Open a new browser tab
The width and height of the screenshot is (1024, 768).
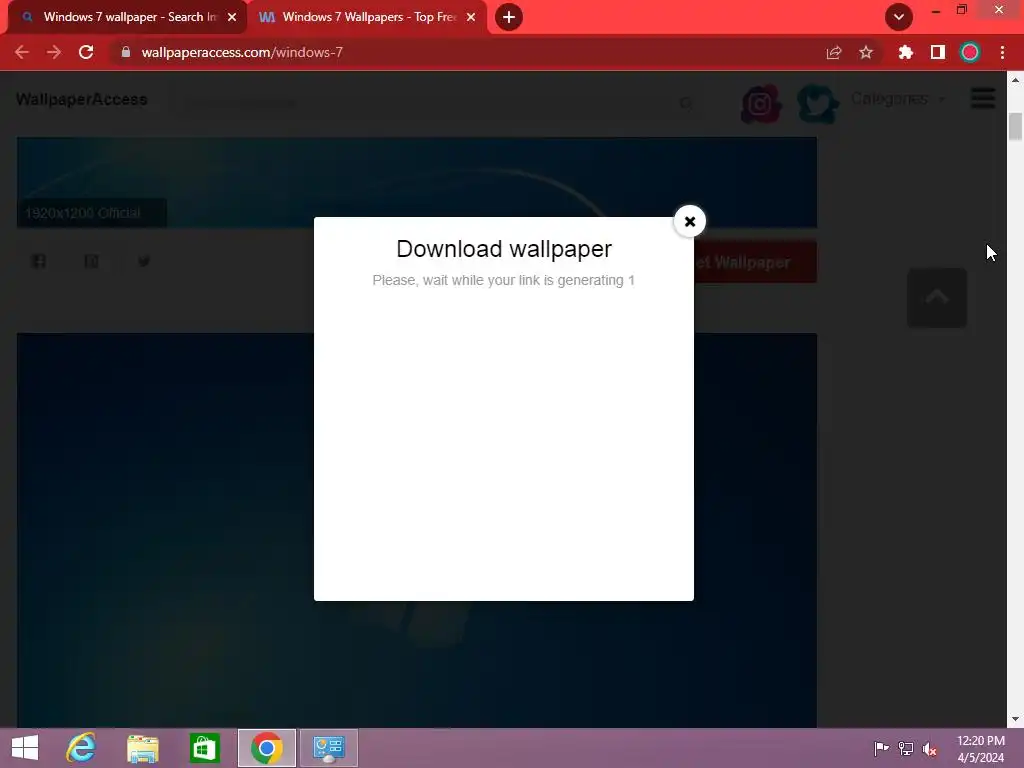pyautogui.click(x=509, y=17)
